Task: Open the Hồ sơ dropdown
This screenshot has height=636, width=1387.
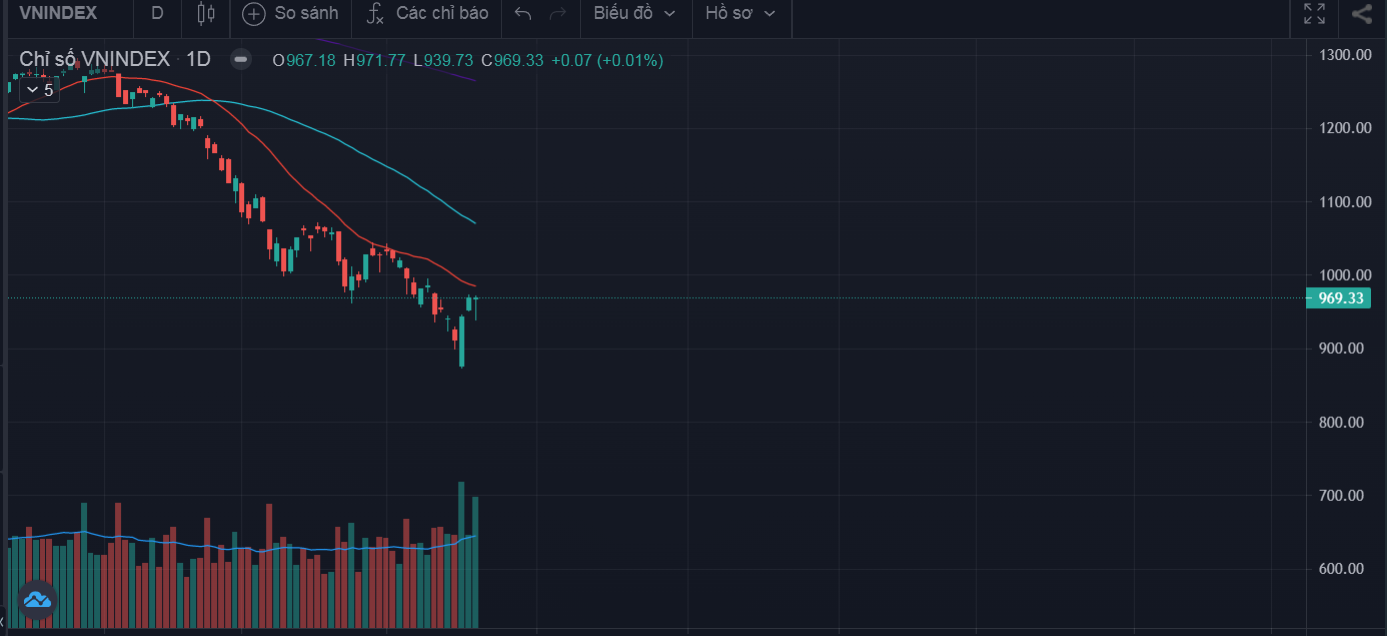Action: click(x=740, y=14)
